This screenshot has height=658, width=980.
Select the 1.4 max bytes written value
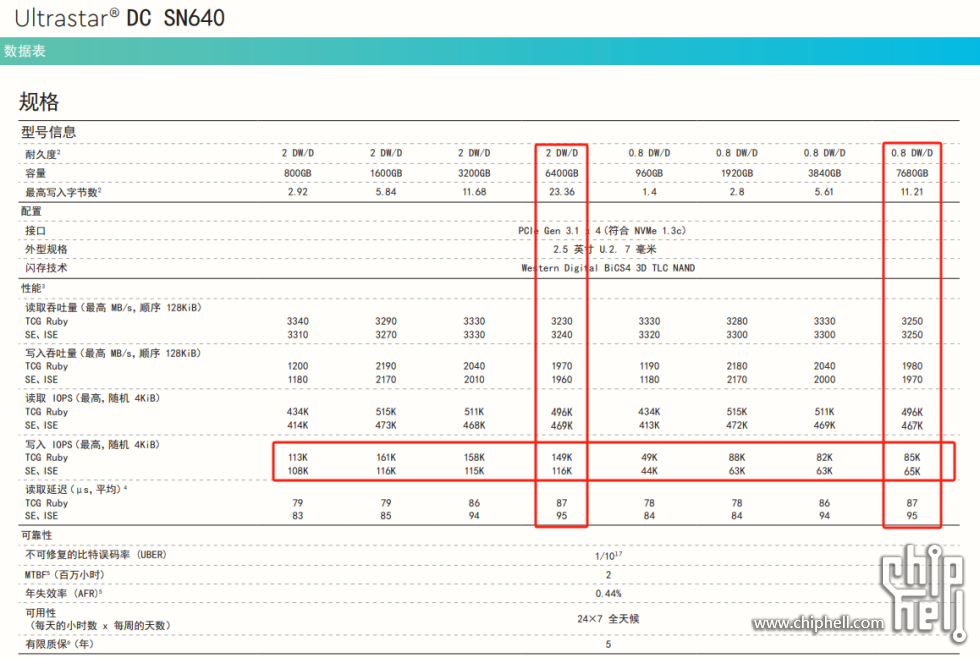[x=649, y=192]
